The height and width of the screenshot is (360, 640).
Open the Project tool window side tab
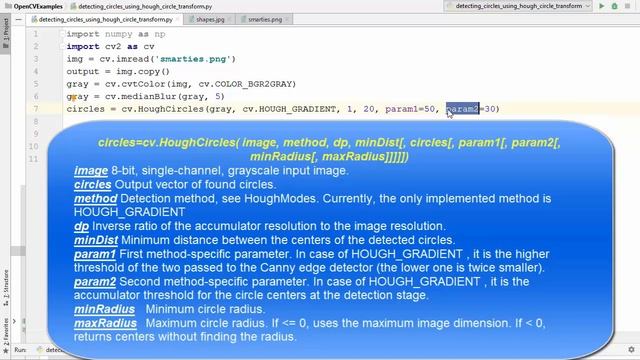tap(6, 33)
